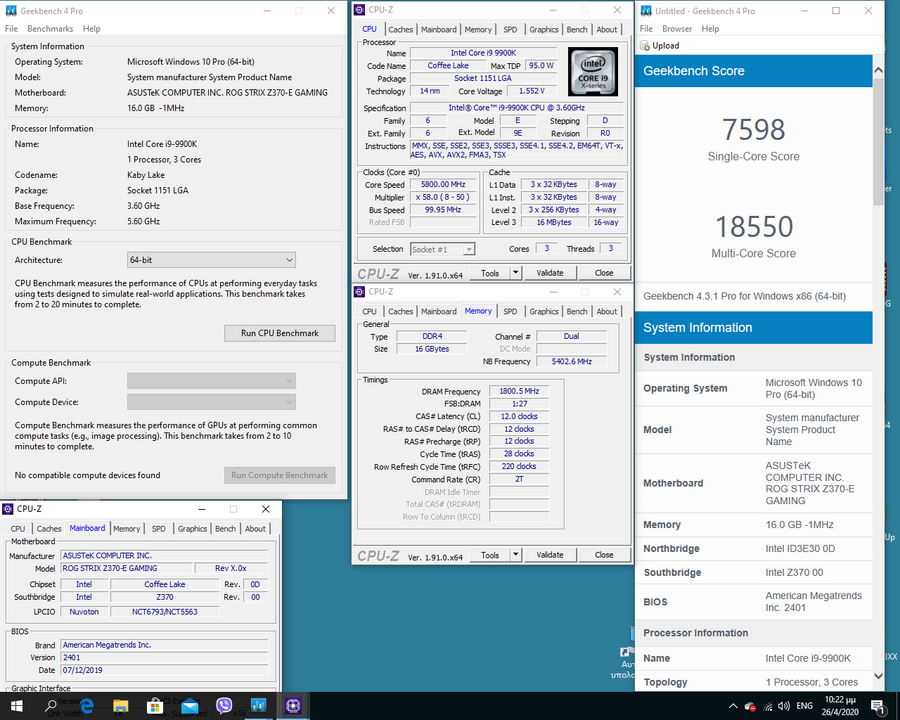Open the Mail app from the taskbar
Image resolution: width=900 pixels, height=720 pixels.
click(189, 706)
